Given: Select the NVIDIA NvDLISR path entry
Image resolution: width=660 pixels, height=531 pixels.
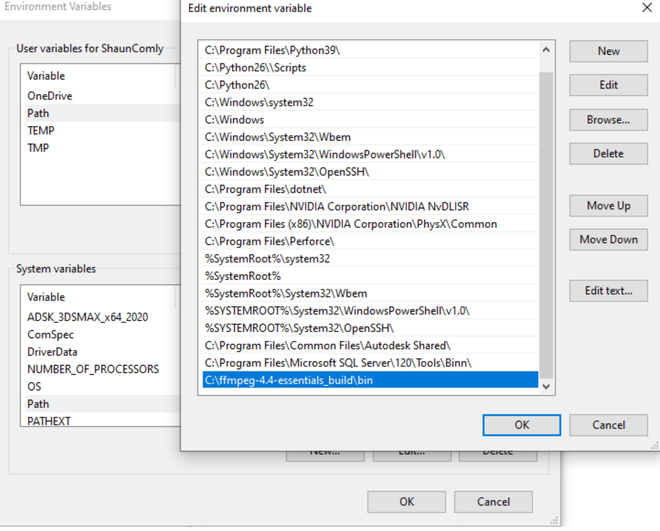Looking at the screenshot, I should [x=370, y=206].
